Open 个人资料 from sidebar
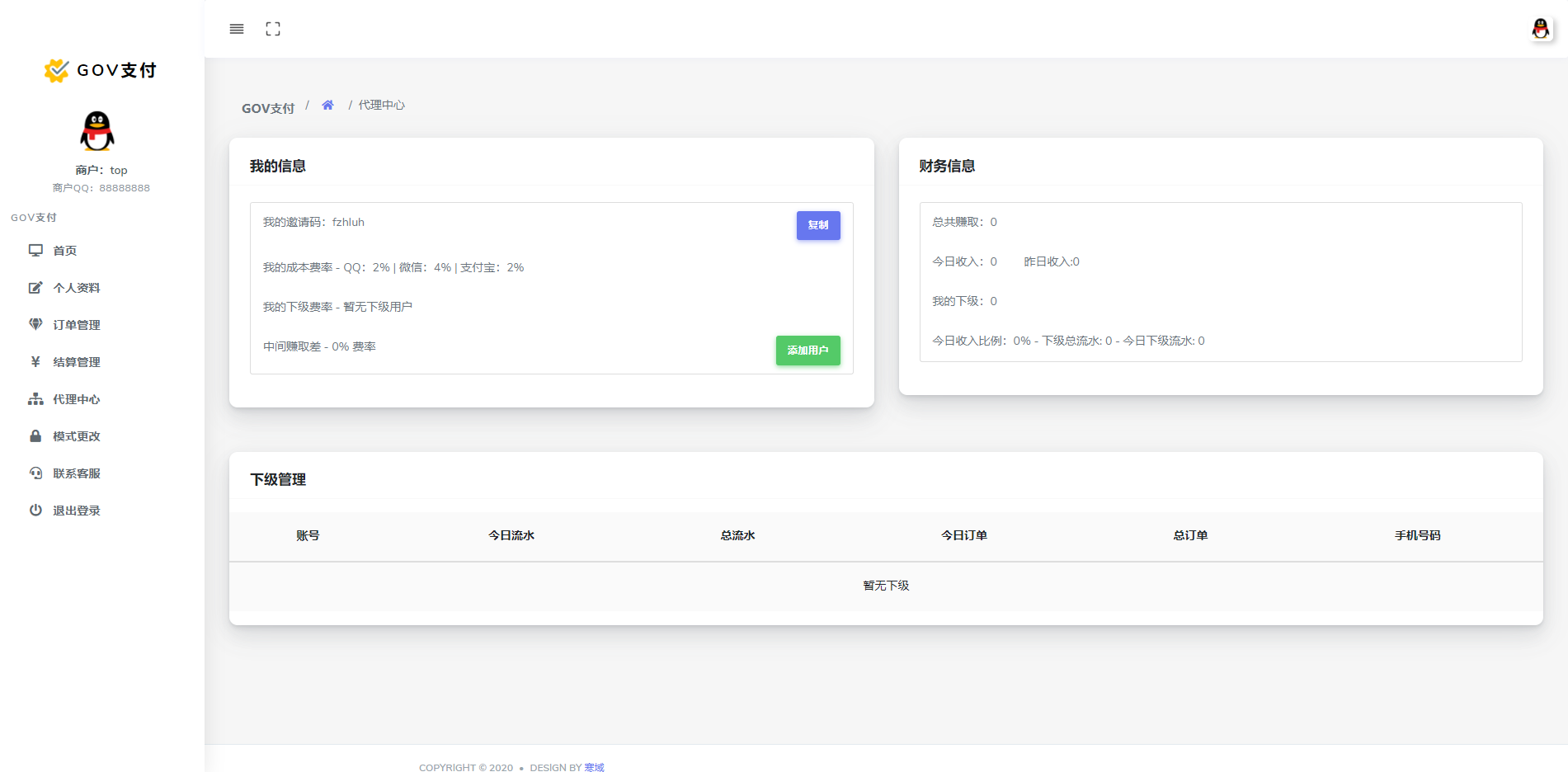This screenshot has height=772, width=1568. (x=76, y=288)
